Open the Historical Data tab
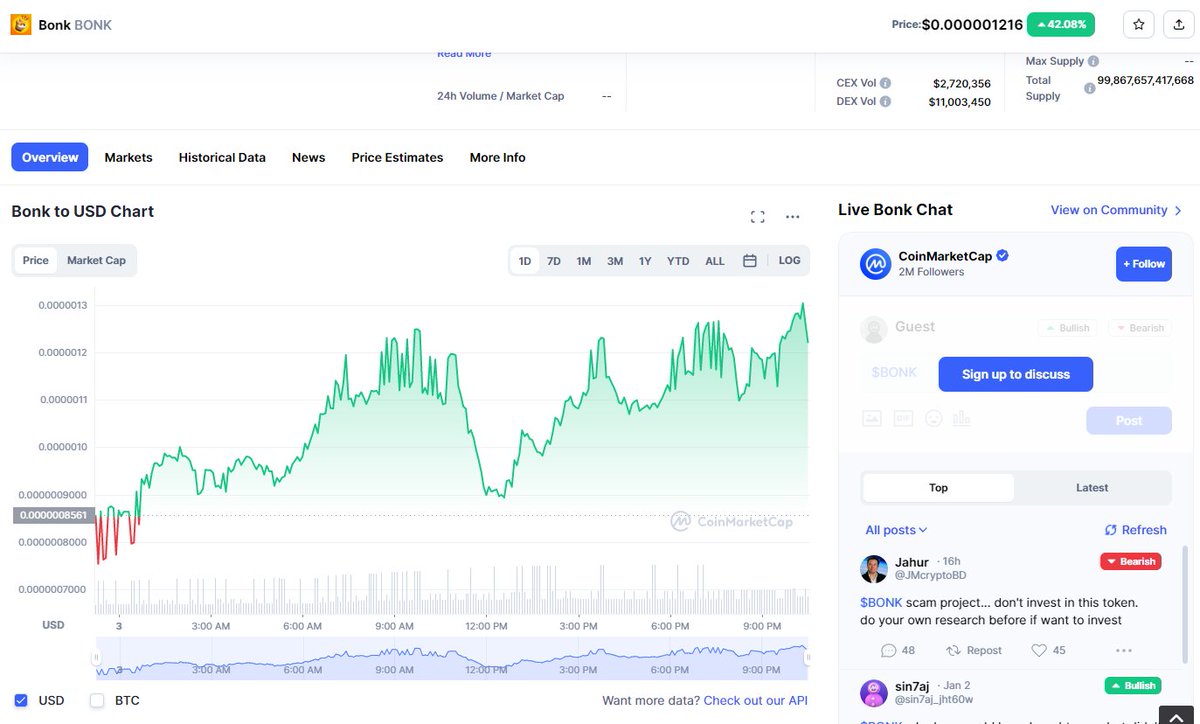The width and height of the screenshot is (1200, 724). [222, 158]
